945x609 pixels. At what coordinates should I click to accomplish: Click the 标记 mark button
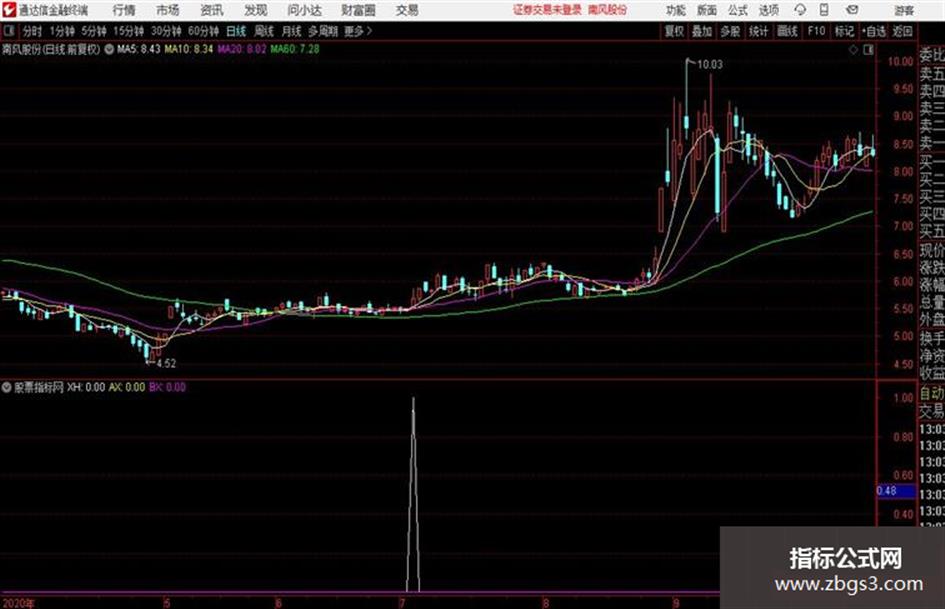coord(844,31)
